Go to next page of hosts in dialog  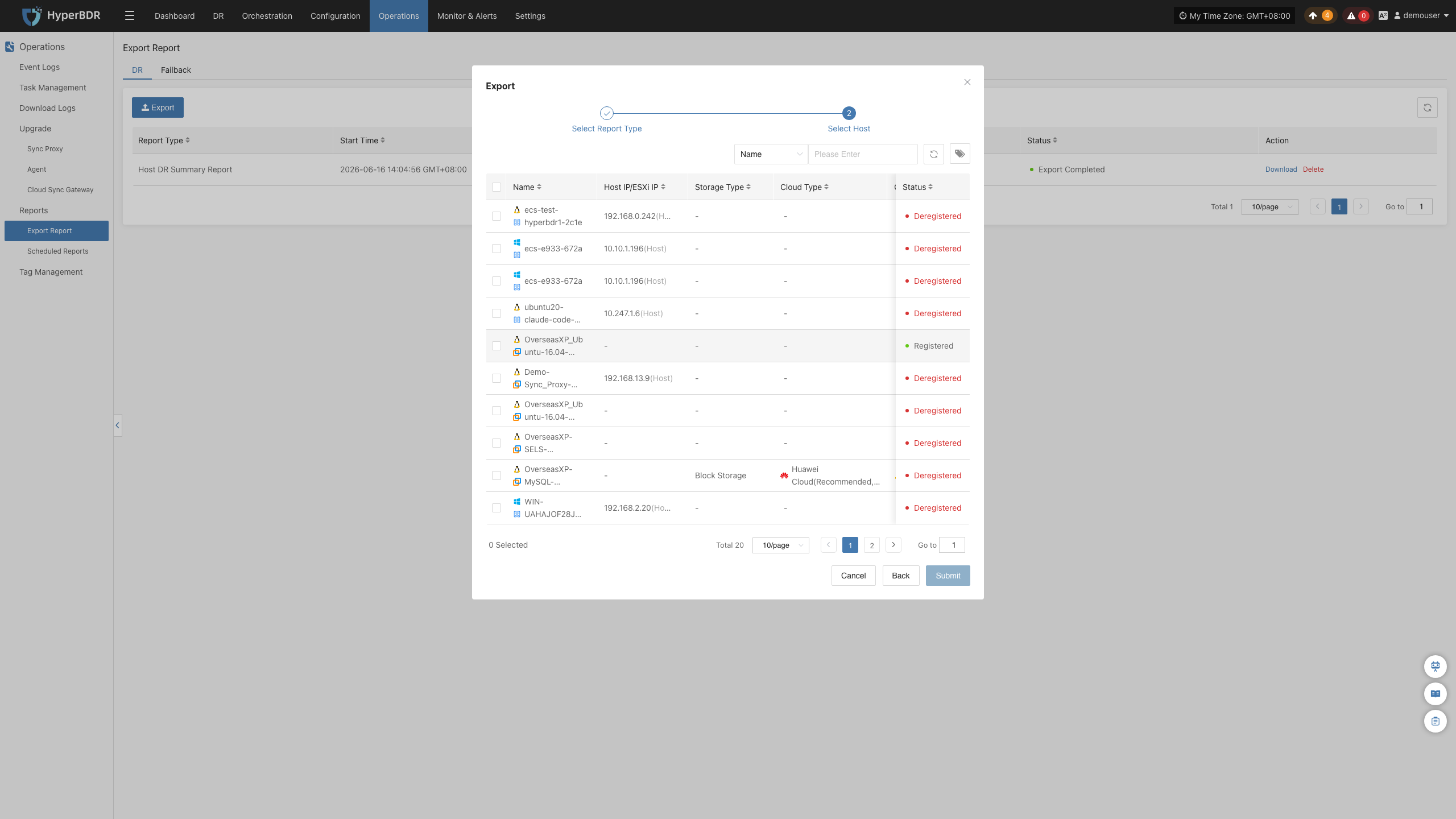(894, 545)
